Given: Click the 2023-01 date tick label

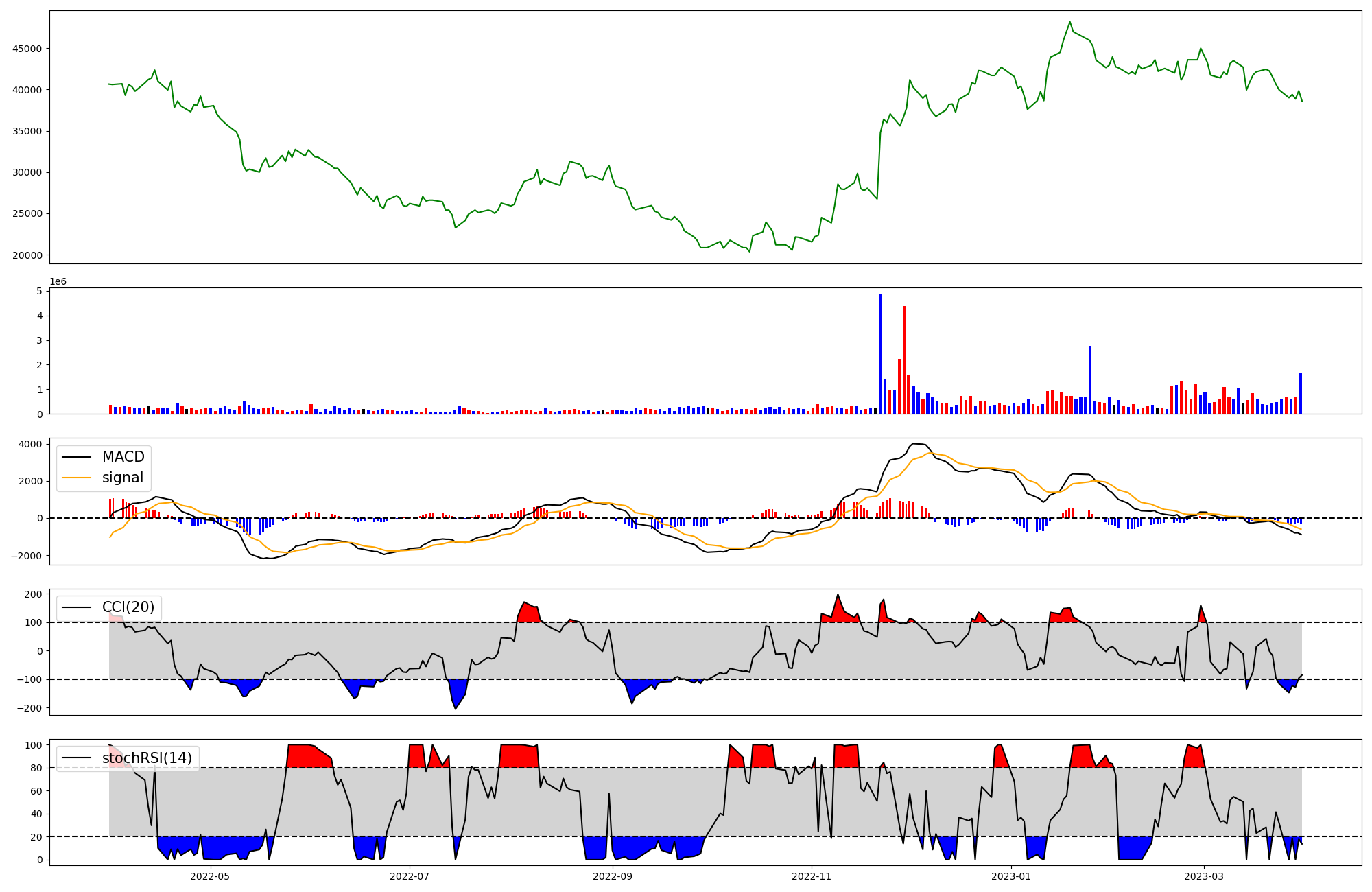Looking at the screenshot, I should (1011, 876).
